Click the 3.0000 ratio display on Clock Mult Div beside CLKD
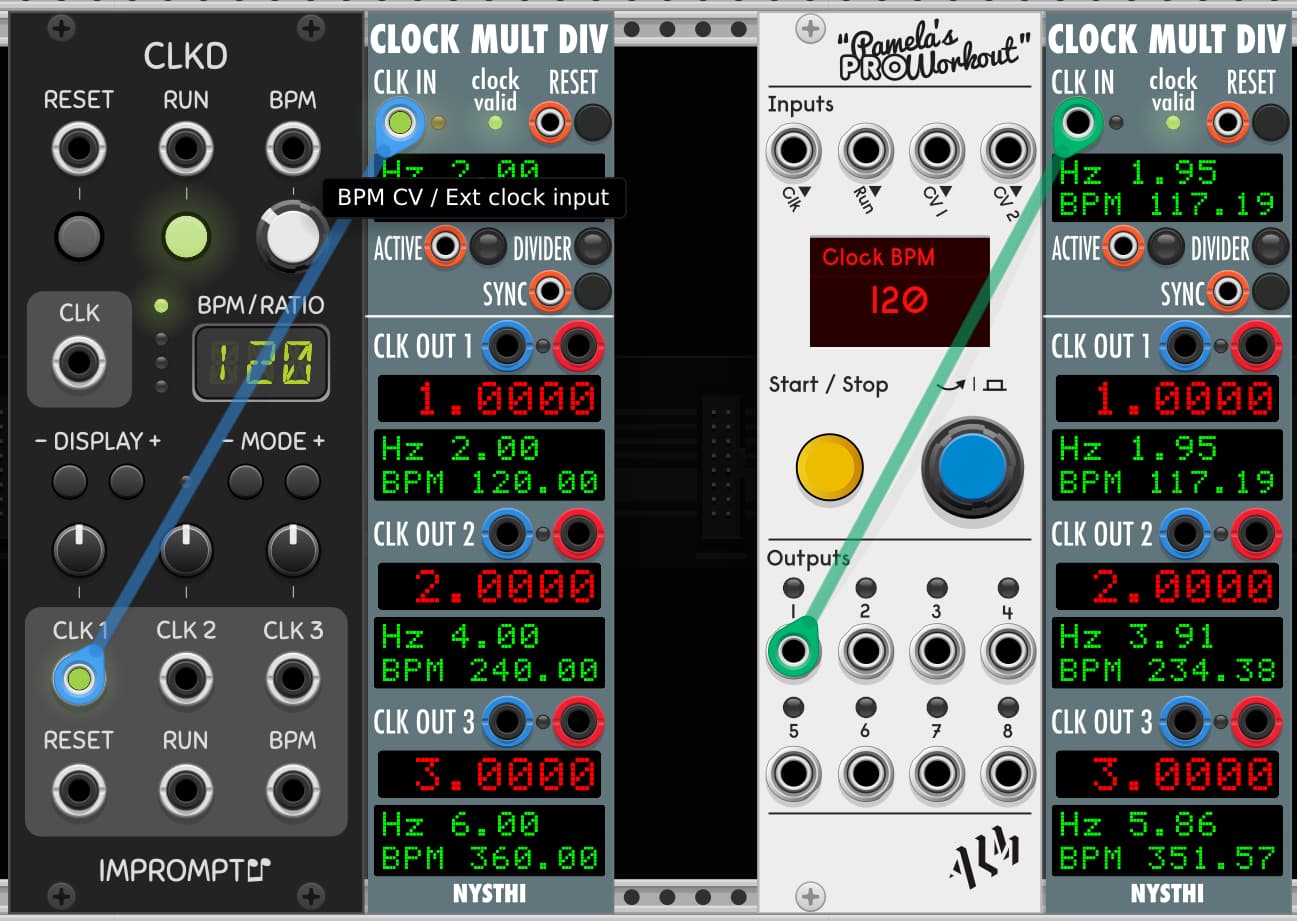 coord(489,775)
